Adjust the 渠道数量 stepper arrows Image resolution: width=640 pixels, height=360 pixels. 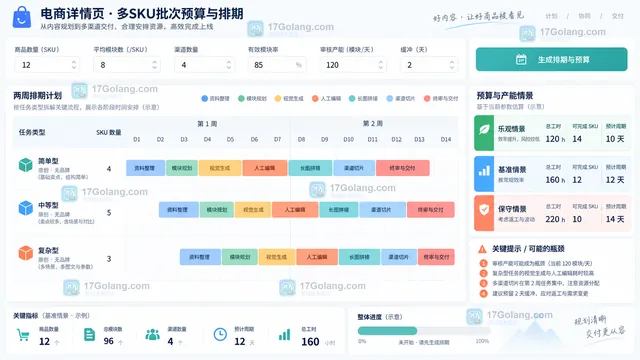pyautogui.click(x=229, y=65)
